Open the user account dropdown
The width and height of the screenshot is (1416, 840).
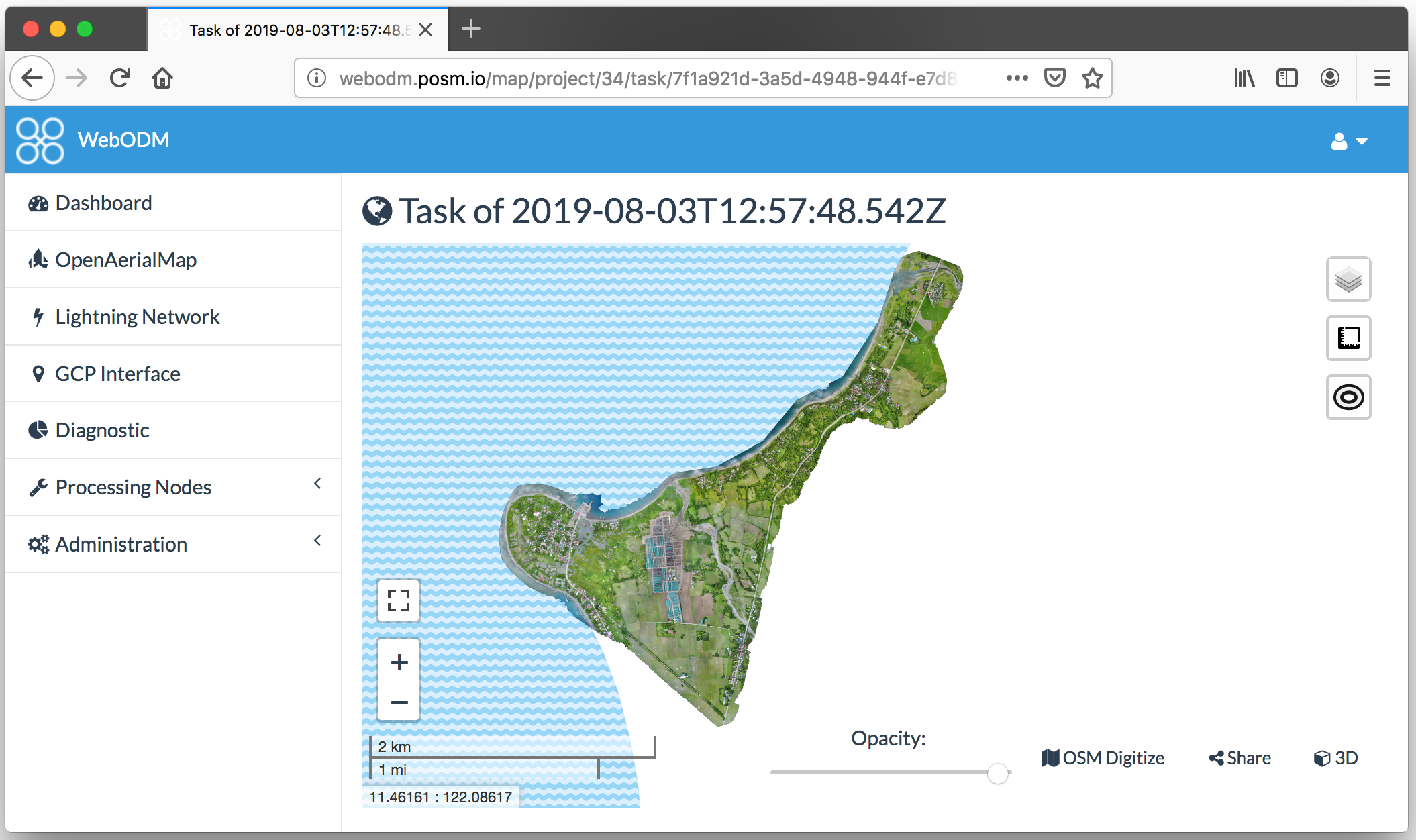pyautogui.click(x=1349, y=141)
